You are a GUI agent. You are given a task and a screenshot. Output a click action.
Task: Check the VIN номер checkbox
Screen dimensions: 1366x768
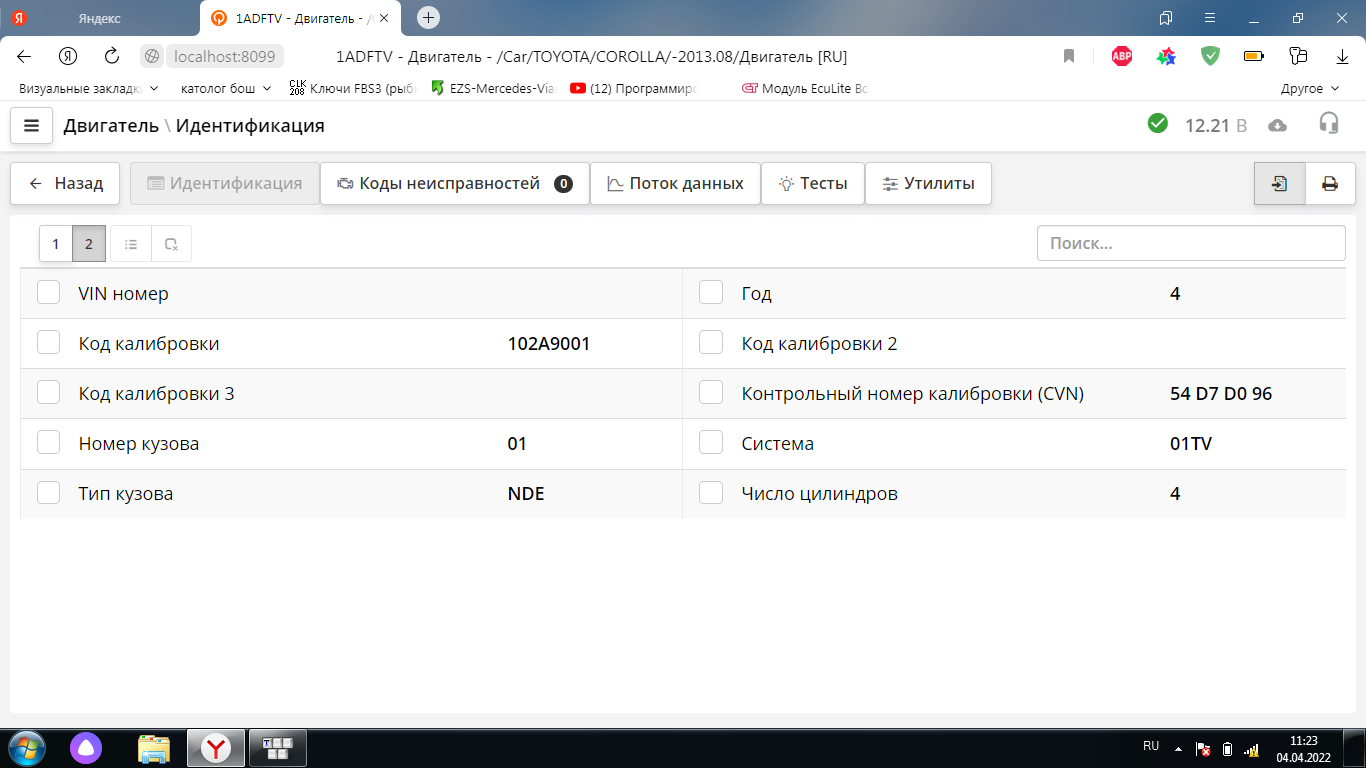pos(49,292)
